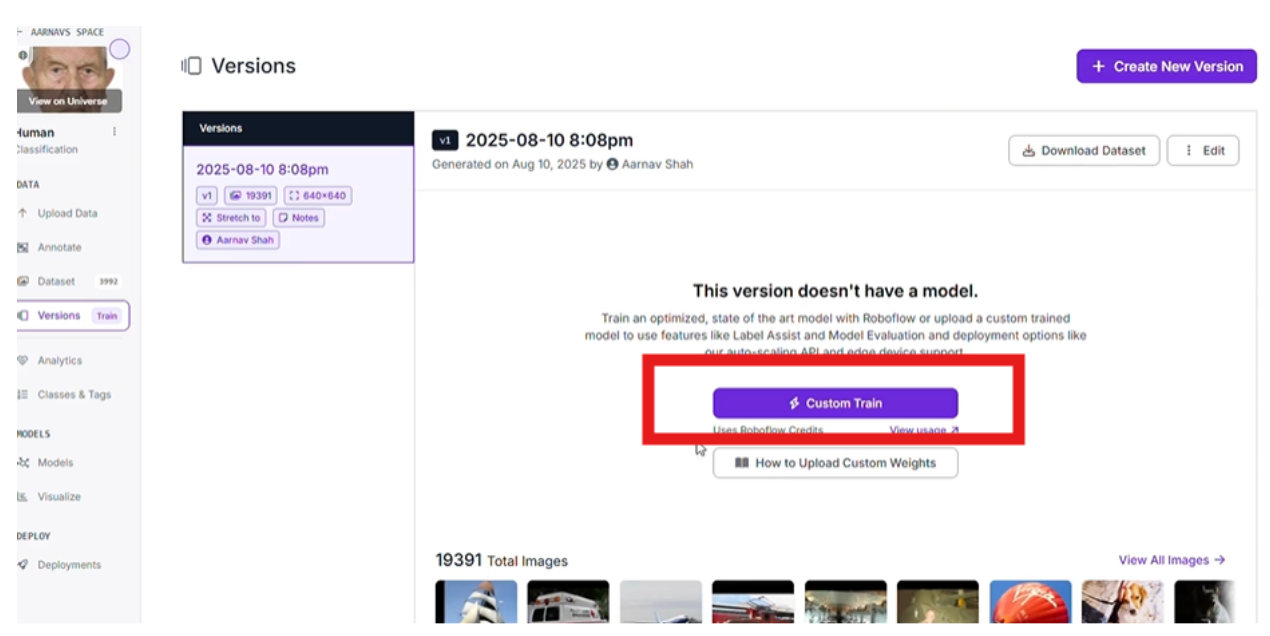
Task: Open the Annotate section
Action: tap(59, 247)
